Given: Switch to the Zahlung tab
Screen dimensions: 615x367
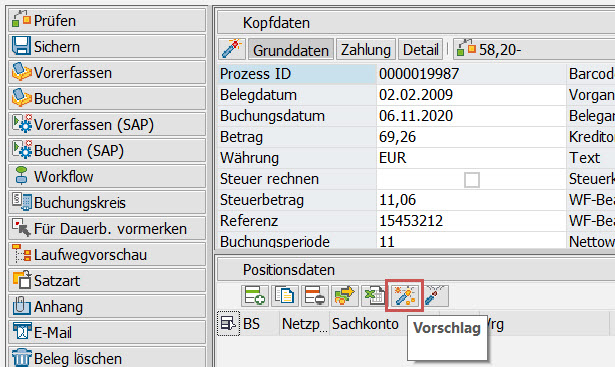Looking at the screenshot, I should [x=366, y=50].
